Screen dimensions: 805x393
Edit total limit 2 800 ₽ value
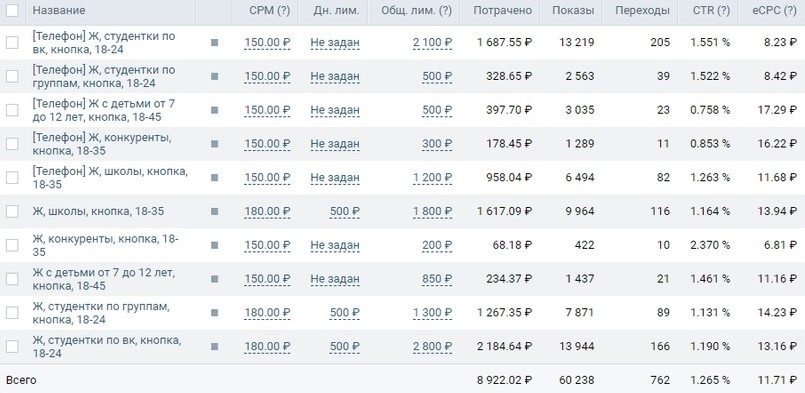432,346
